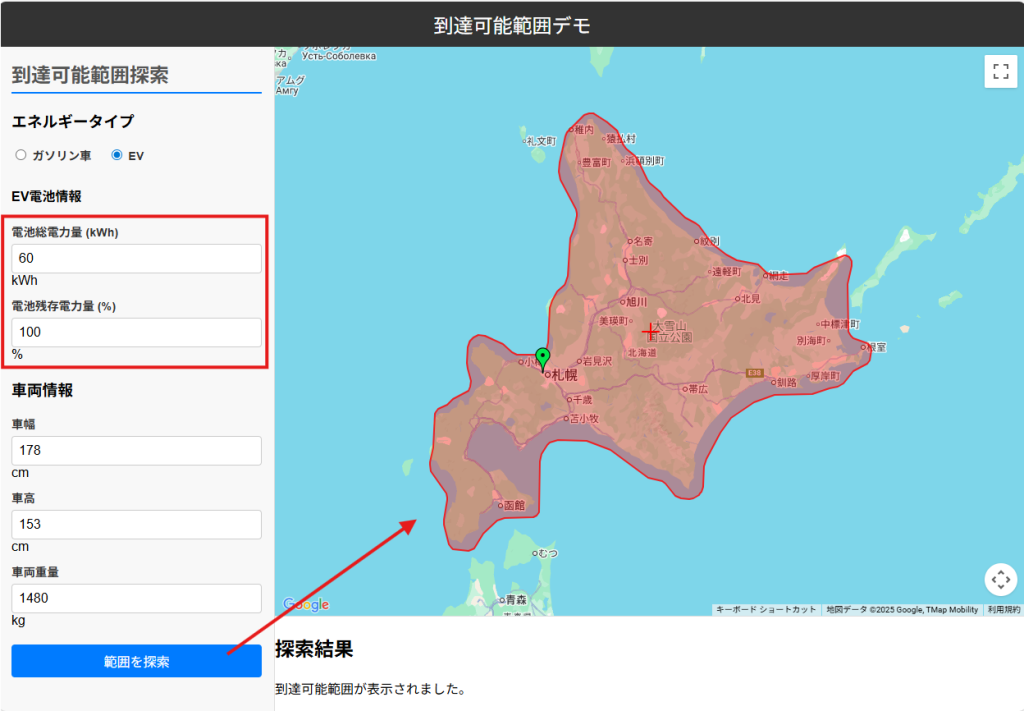The image size is (1024, 711).
Task: Click the 士別 city label on the map
Action: [x=638, y=260]
